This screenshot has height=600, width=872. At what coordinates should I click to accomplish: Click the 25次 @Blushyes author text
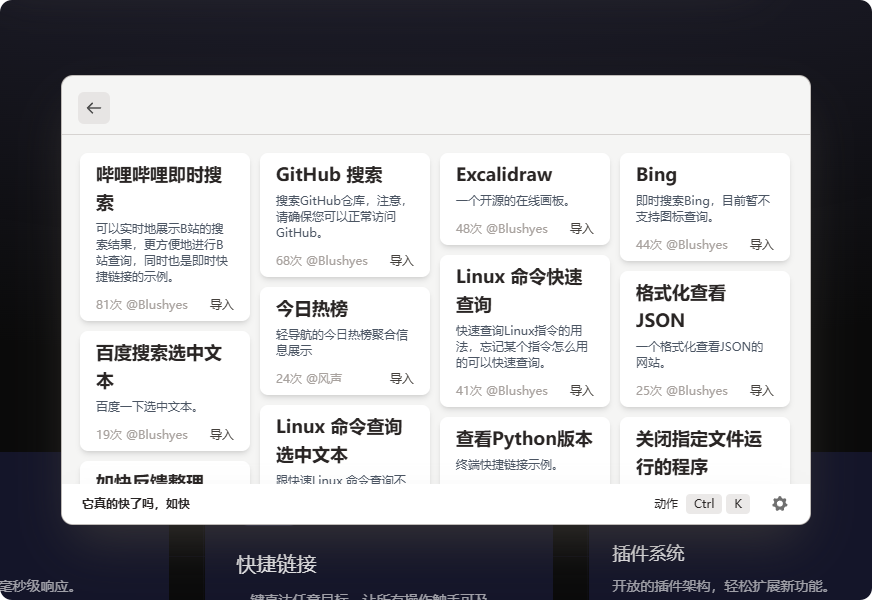(682, 391)
